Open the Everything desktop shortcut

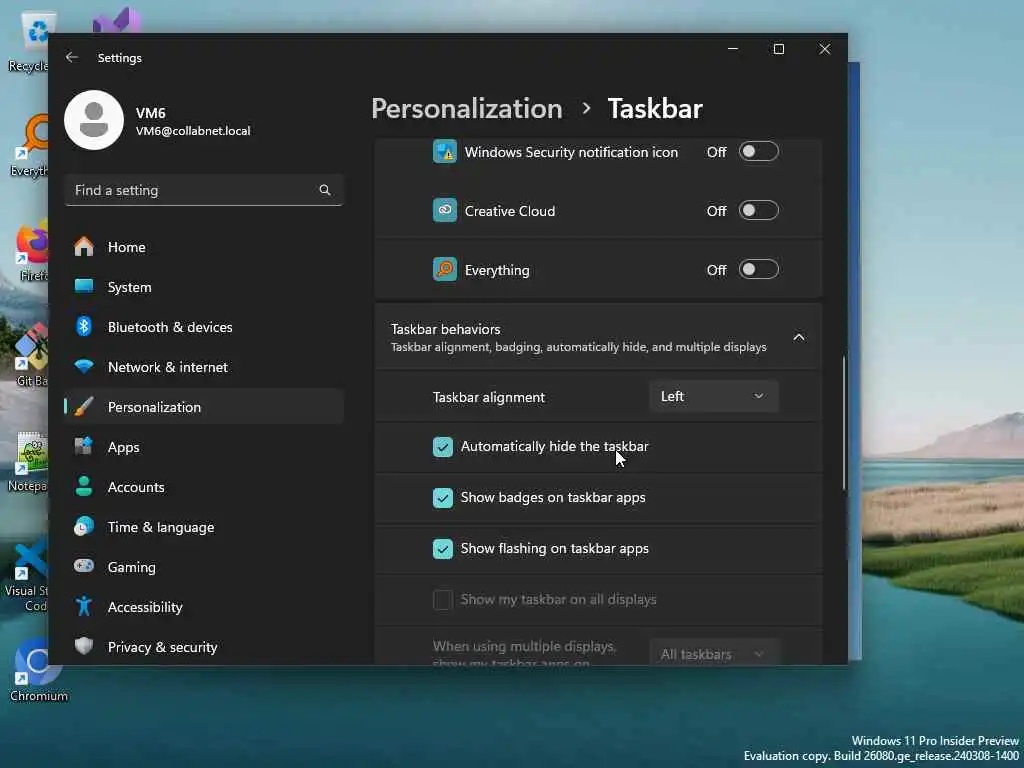[x=30, y=146]
